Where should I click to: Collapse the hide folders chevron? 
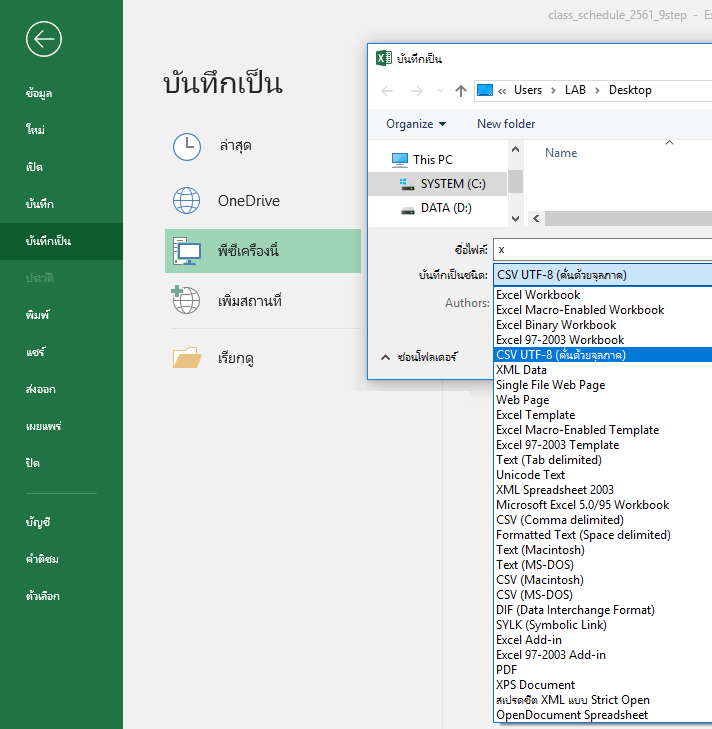point(385,356)
